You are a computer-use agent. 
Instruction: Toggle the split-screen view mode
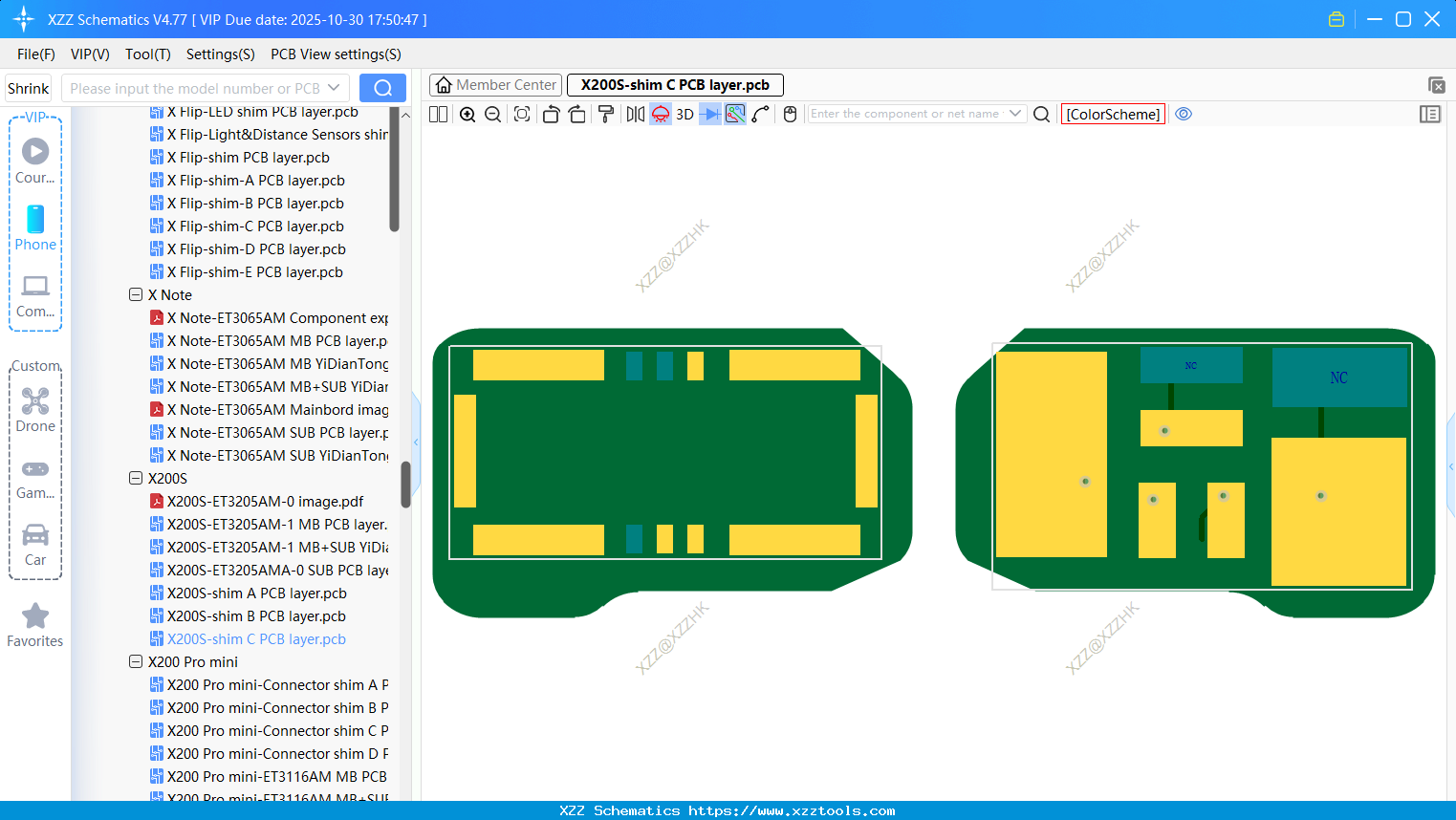(x=437, y=114)
